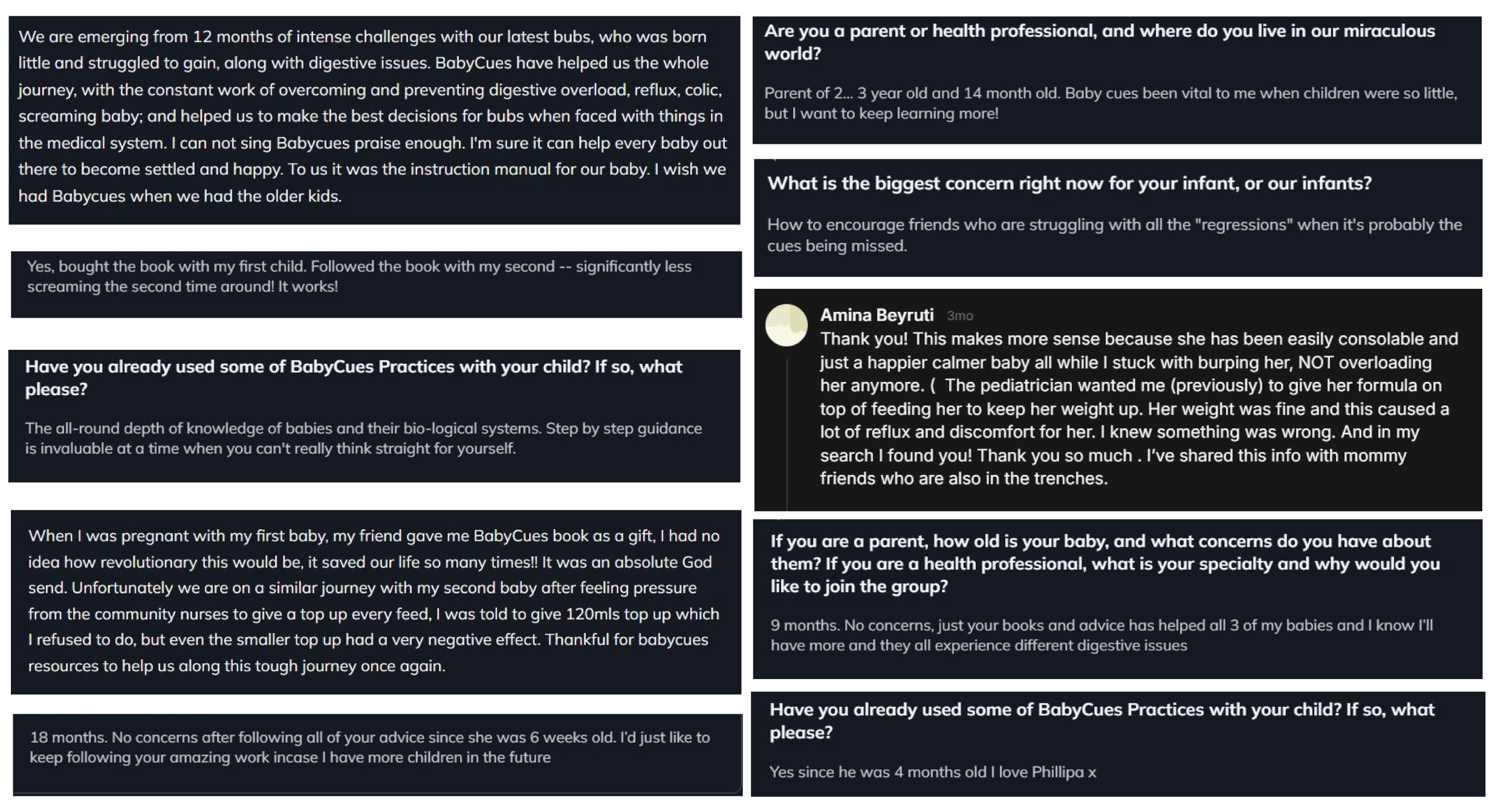Viewport: 1495px width, 812px height.
Task: Select the "Parent of 2... 3 year old" answer
Action: pos(1110,103)
